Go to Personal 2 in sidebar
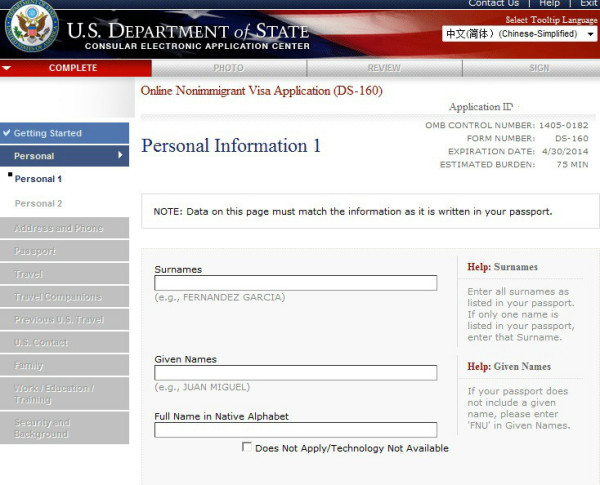The width and height of the screenshot is (600, 485). tap(38, 203)
